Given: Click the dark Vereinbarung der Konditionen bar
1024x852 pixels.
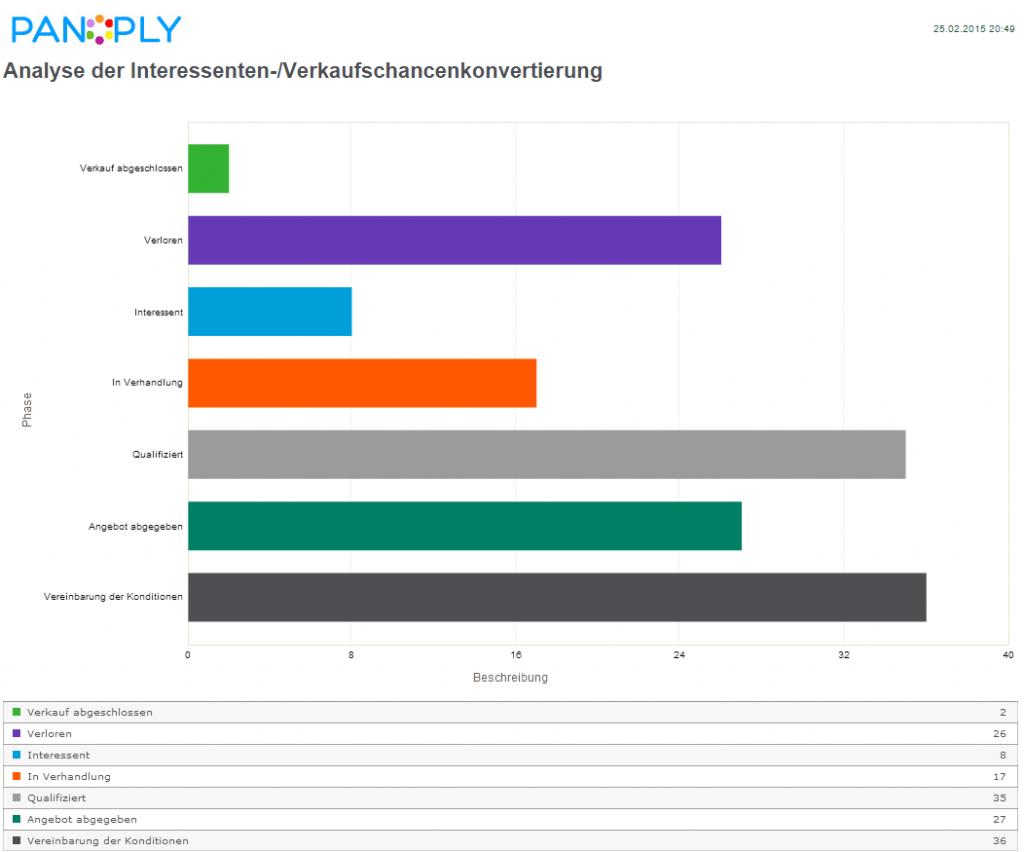Looking at the screenshot, I should [557, 597].
